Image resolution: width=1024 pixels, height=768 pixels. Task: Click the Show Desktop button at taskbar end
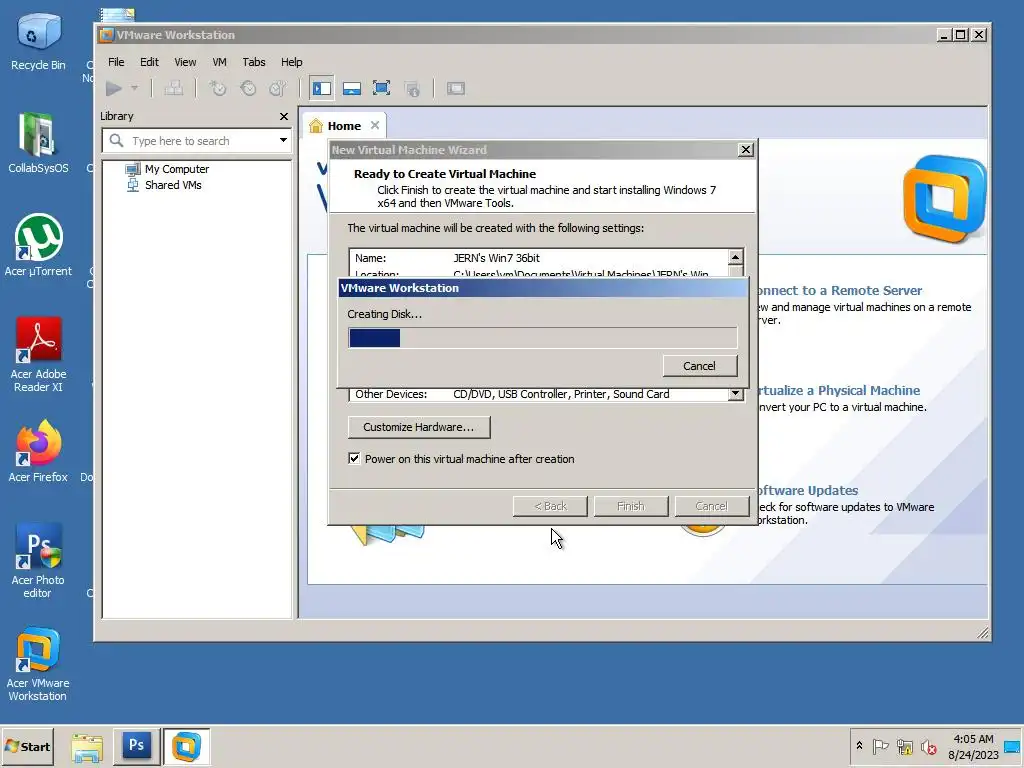(x=1013, y=746)
